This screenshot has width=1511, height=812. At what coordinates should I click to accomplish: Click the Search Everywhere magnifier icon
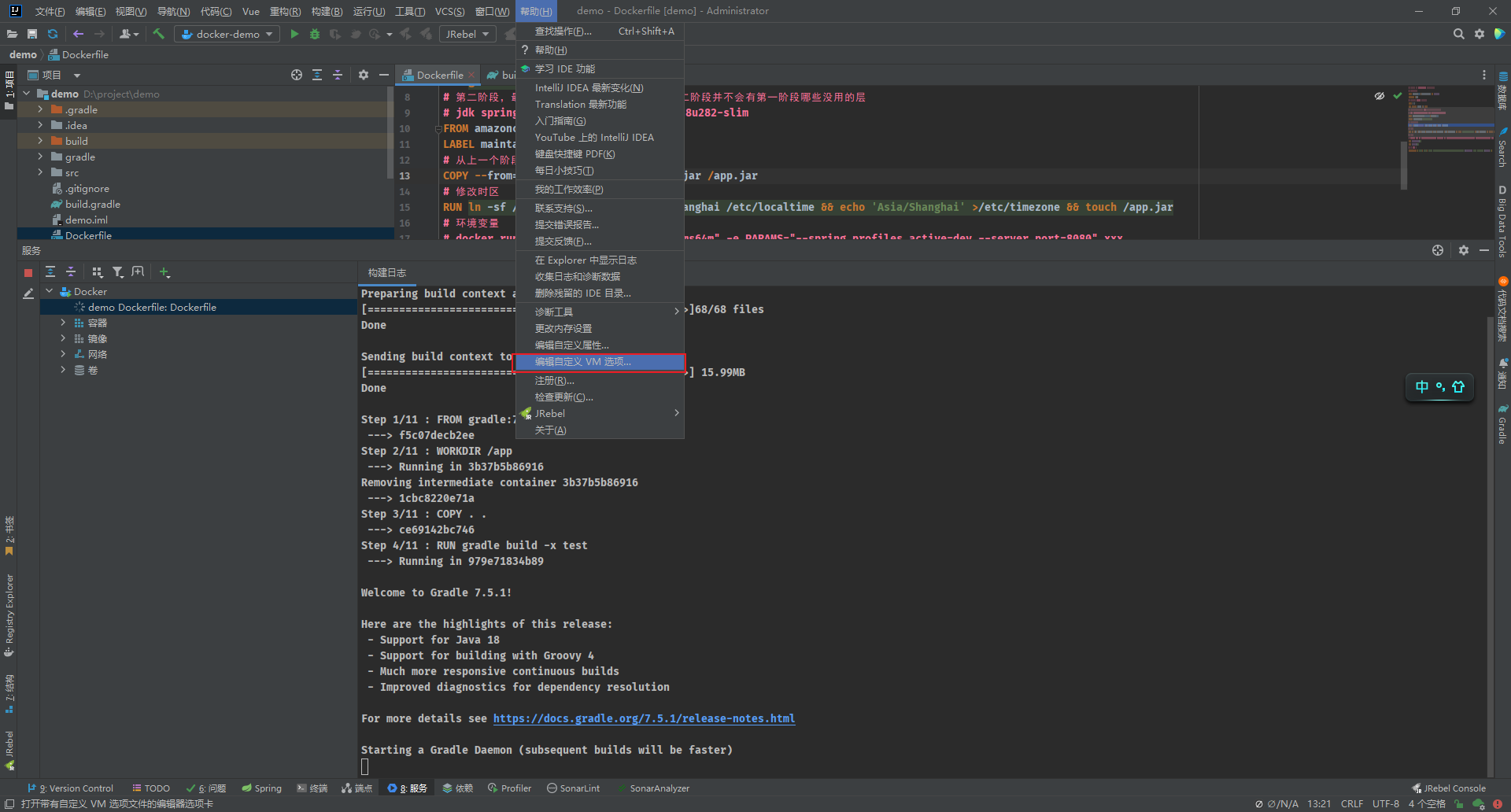click(1458, 34)
